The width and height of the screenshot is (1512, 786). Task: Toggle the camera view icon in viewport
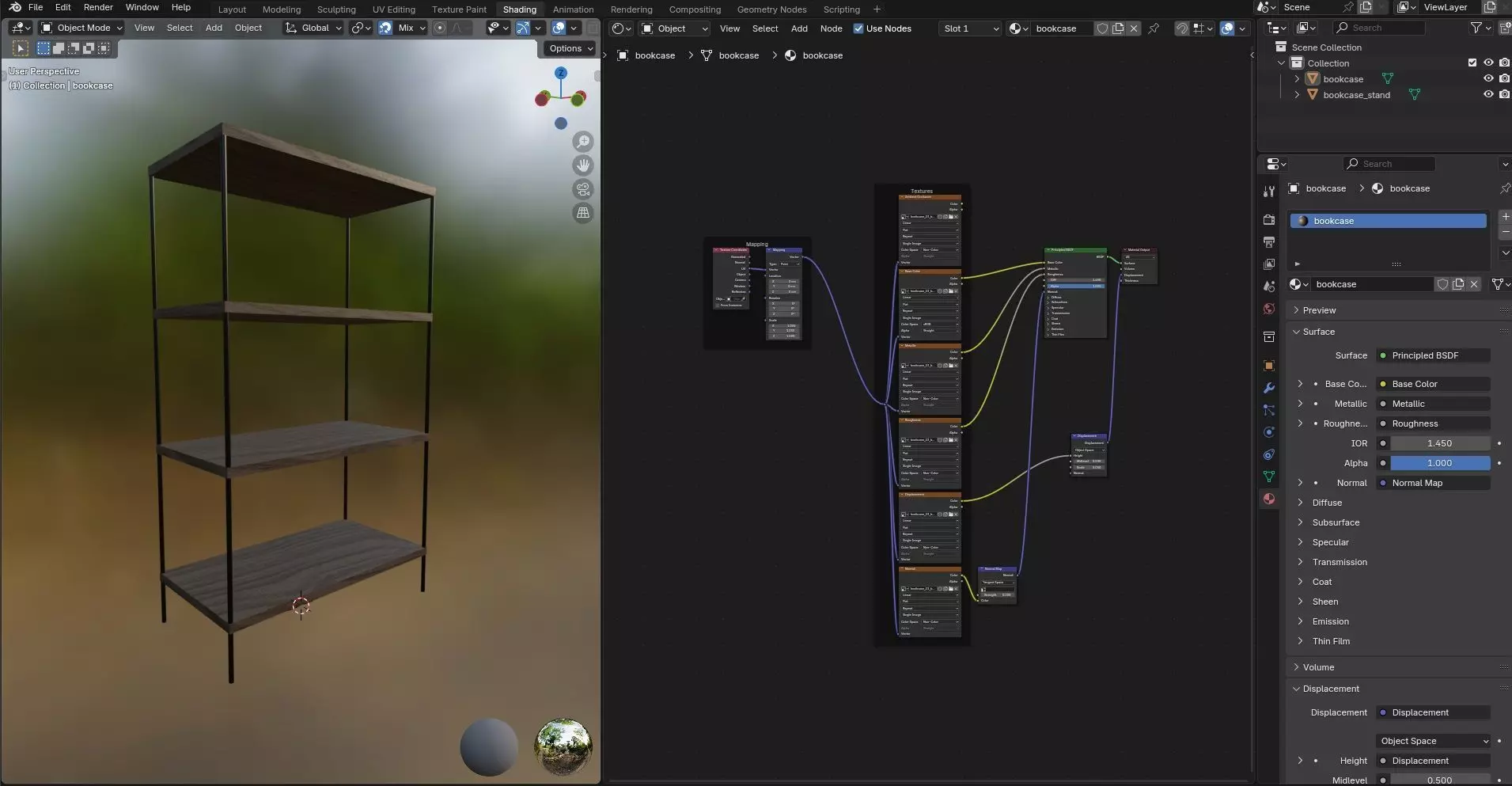[x=583, y=189]
